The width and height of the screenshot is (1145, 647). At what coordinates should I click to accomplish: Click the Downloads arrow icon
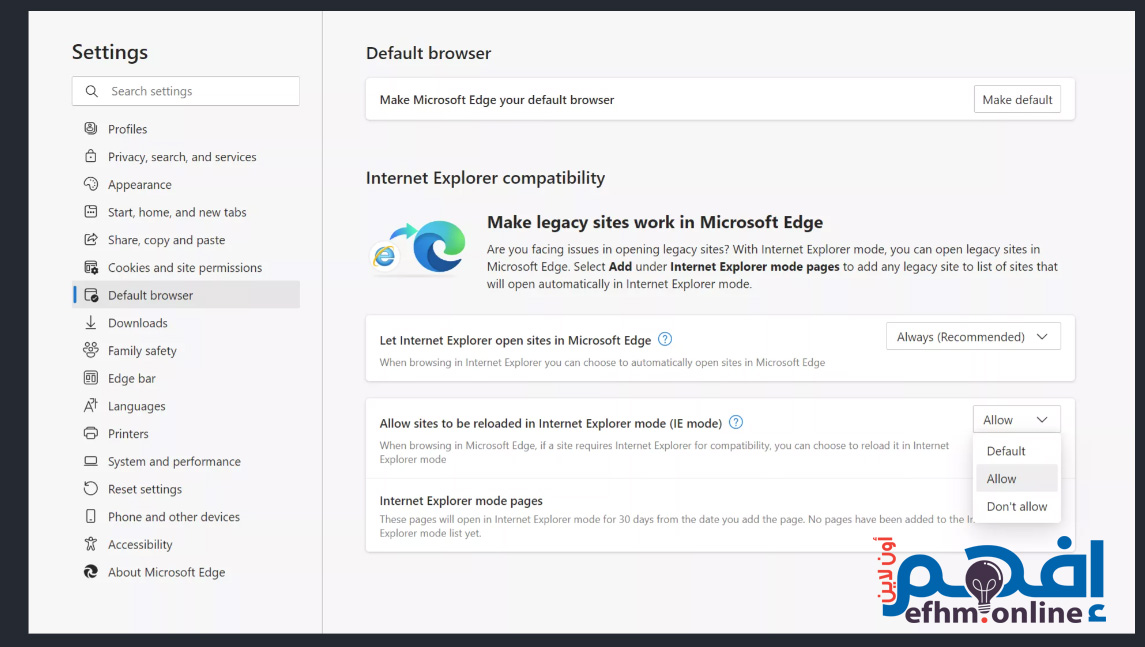click(91, 323)
